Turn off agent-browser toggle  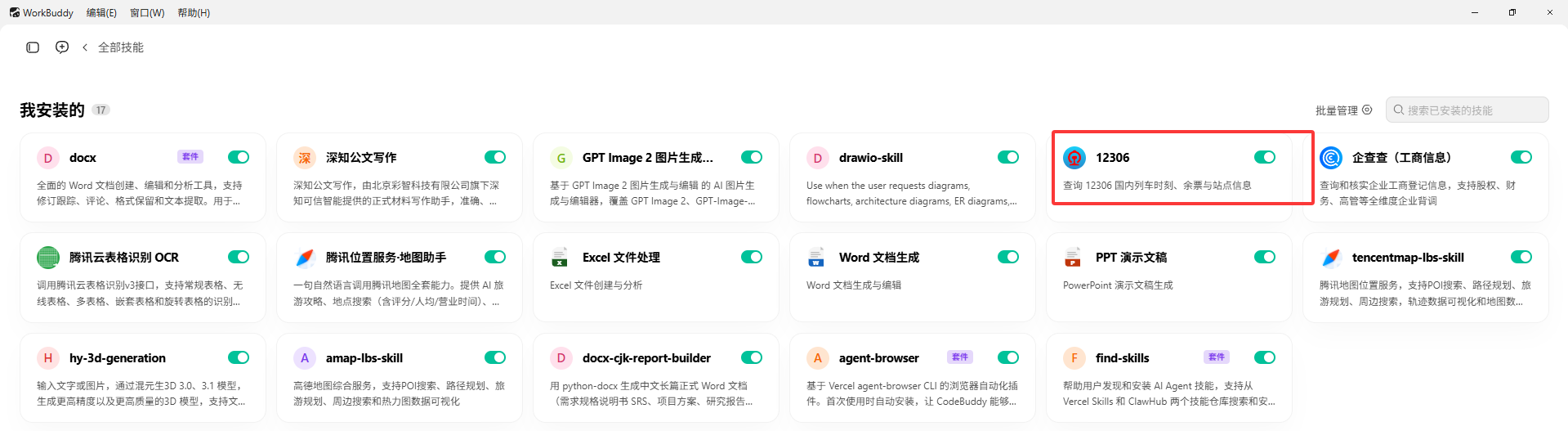[1008, 357]
